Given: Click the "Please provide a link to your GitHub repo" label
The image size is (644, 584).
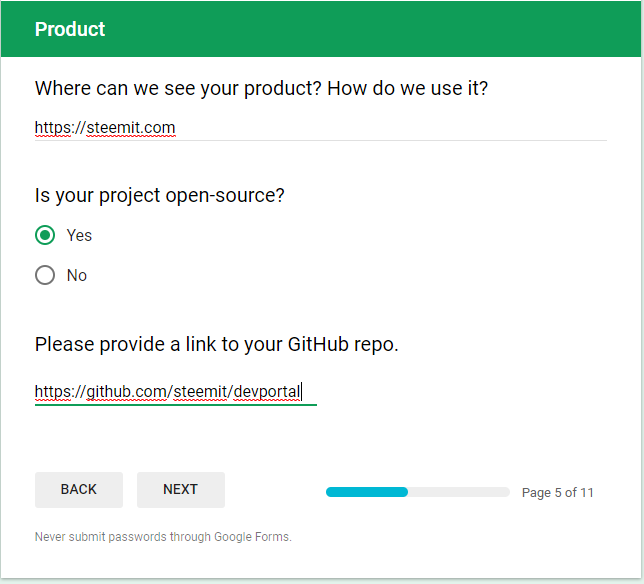Looking at the screenshot, I should coord(216,344).
